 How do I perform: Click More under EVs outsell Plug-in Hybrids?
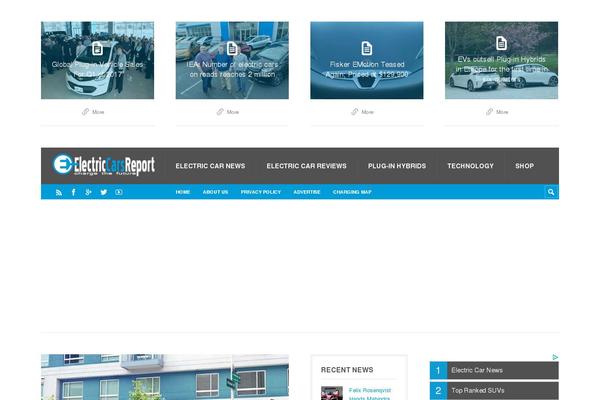click(497, 112)
